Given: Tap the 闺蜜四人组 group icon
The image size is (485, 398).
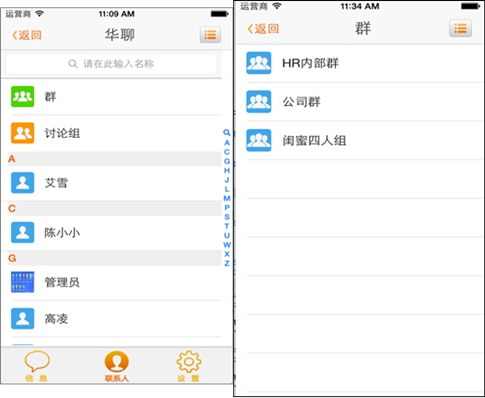Looking at the screenshot, I should coord(259,140).
